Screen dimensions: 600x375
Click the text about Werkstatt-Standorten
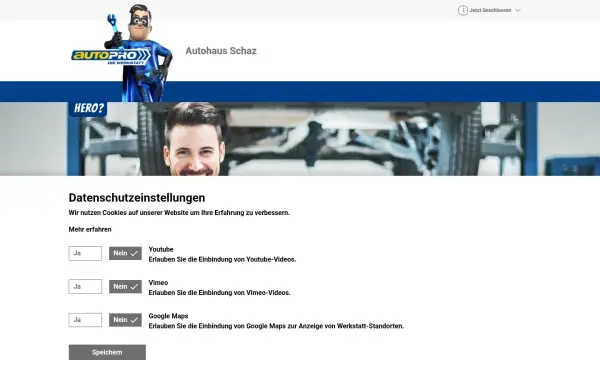coord(276,326)
